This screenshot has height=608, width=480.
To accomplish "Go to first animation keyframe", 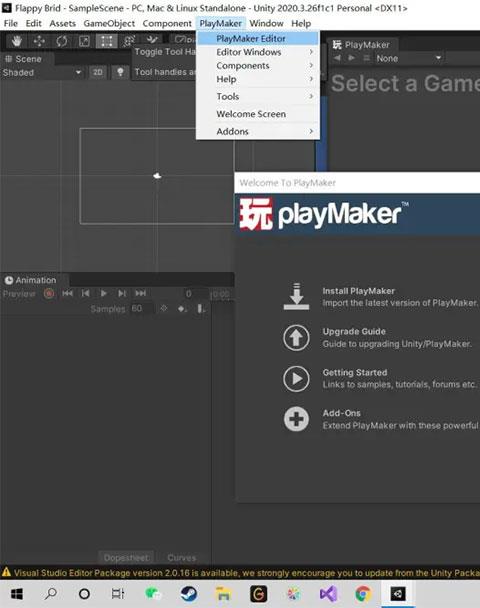I will pyautogui.click(x=67, y=294).
